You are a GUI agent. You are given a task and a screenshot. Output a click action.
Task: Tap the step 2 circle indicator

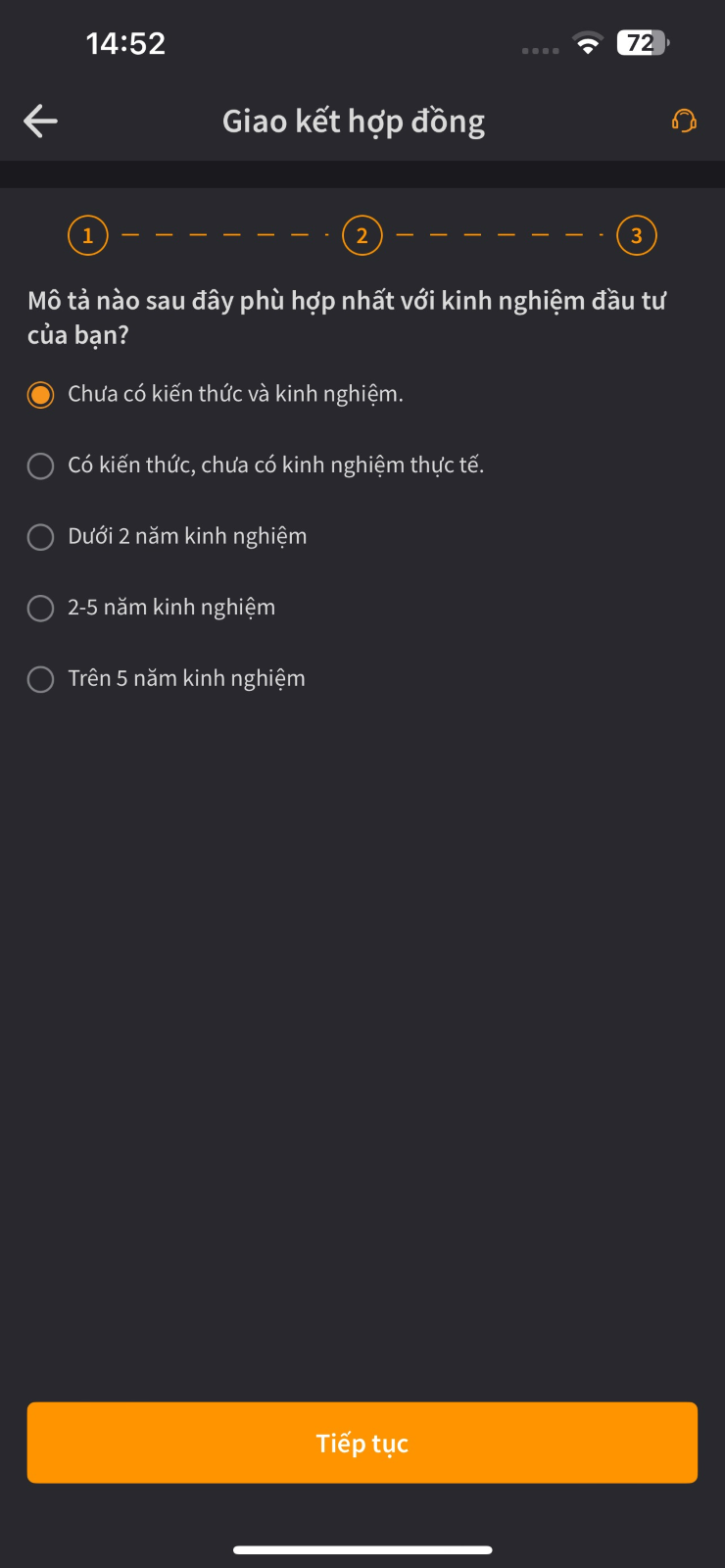(x=362, y=235)
